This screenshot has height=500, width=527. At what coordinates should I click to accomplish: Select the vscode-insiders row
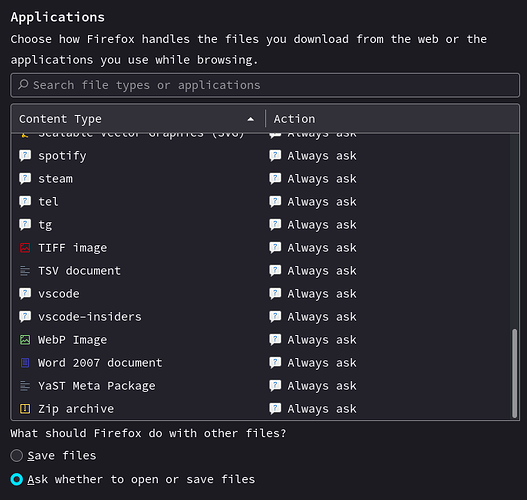click(261, 317)
